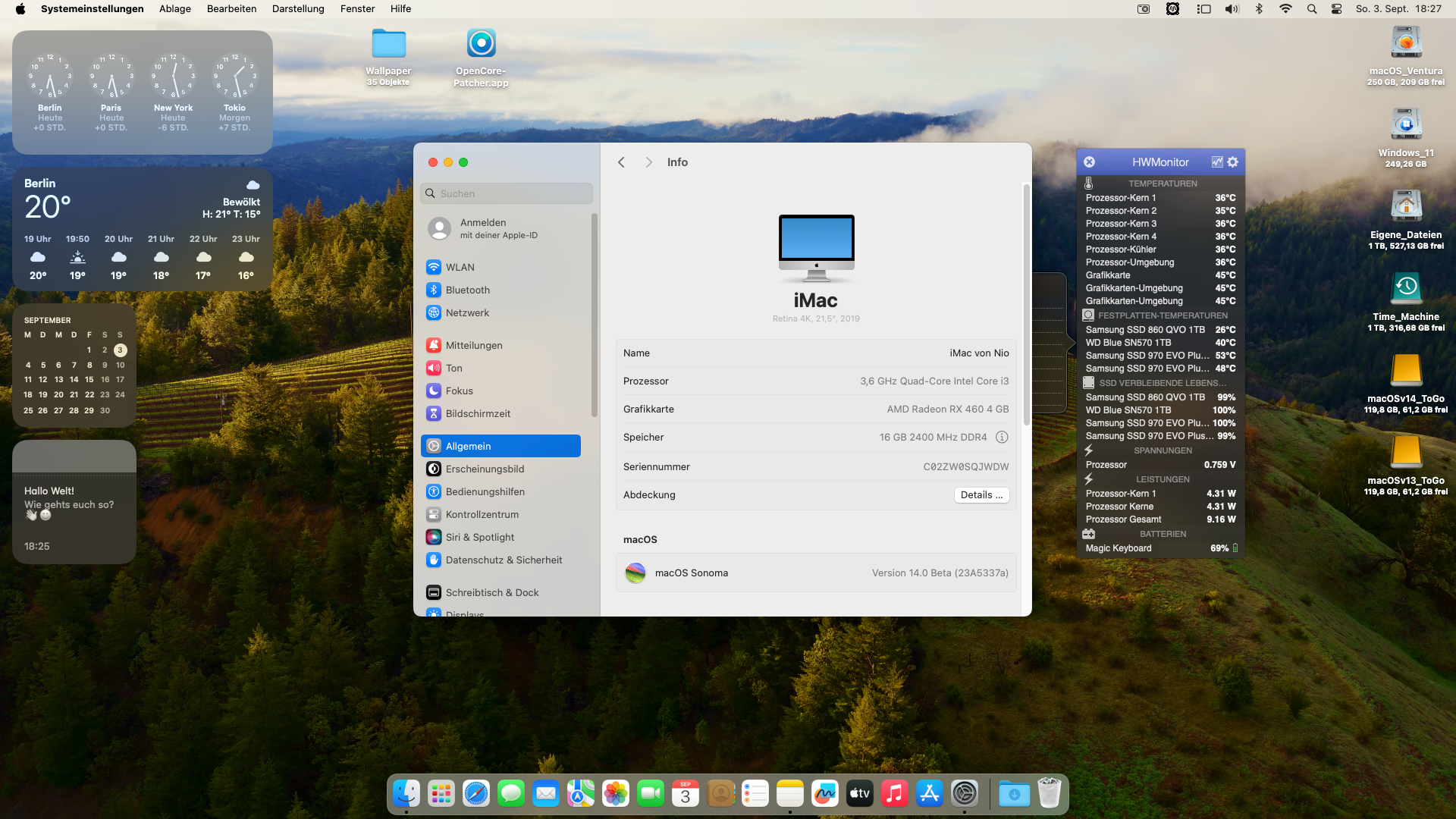Image resolution: width=1456 pixels, height=819 pixels.
Task: Open Wi-Fi status in menu bar
Action: pyautogui.click(x=1285, y=9)
